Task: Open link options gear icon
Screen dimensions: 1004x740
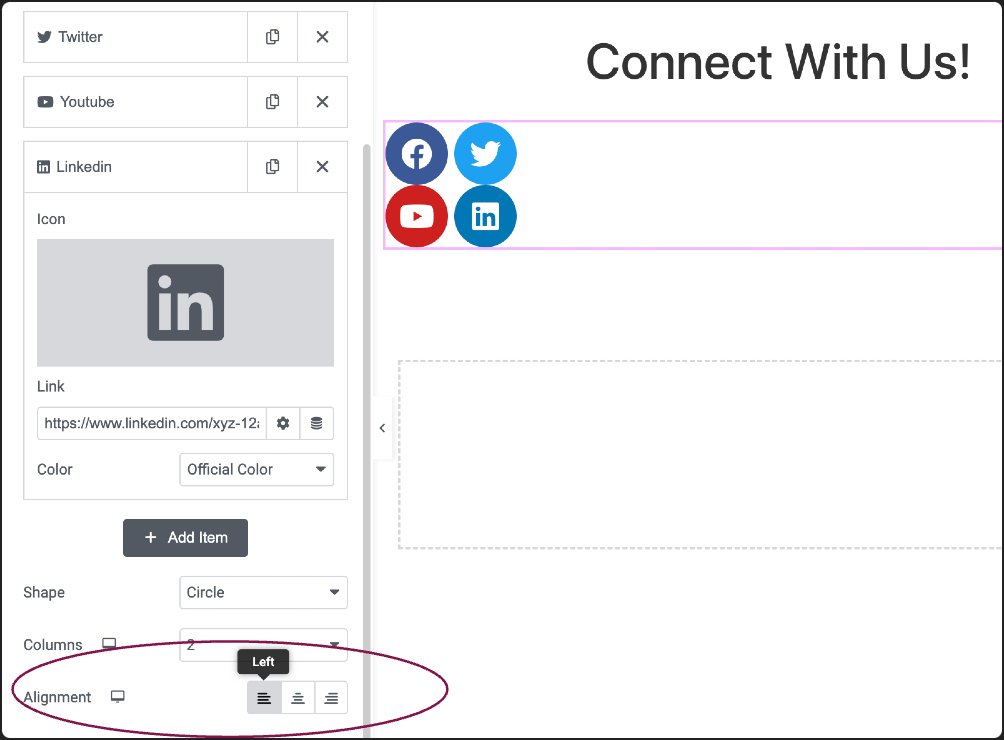Action: pyautogui.click(x=283, y=423)
